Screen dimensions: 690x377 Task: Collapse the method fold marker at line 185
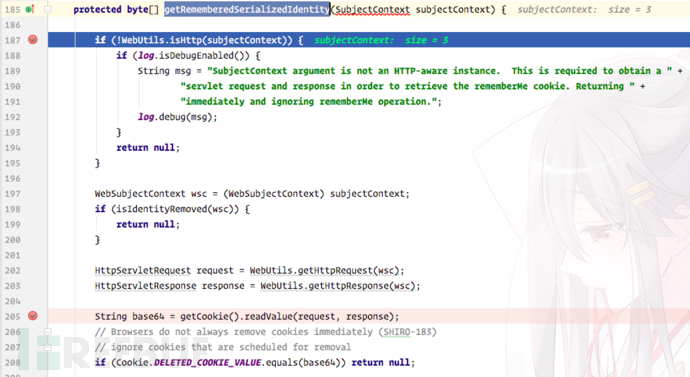click(48, 9)
